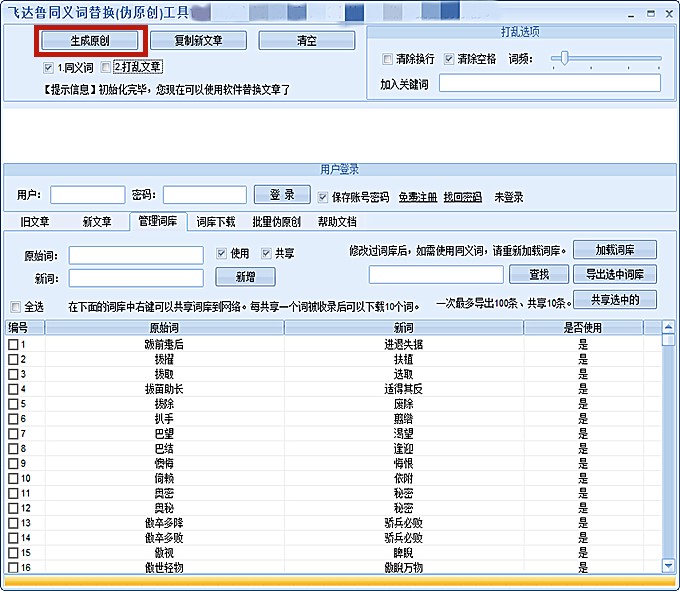
Task: Click the 查找 button
Action: click(x=539, y=274)
